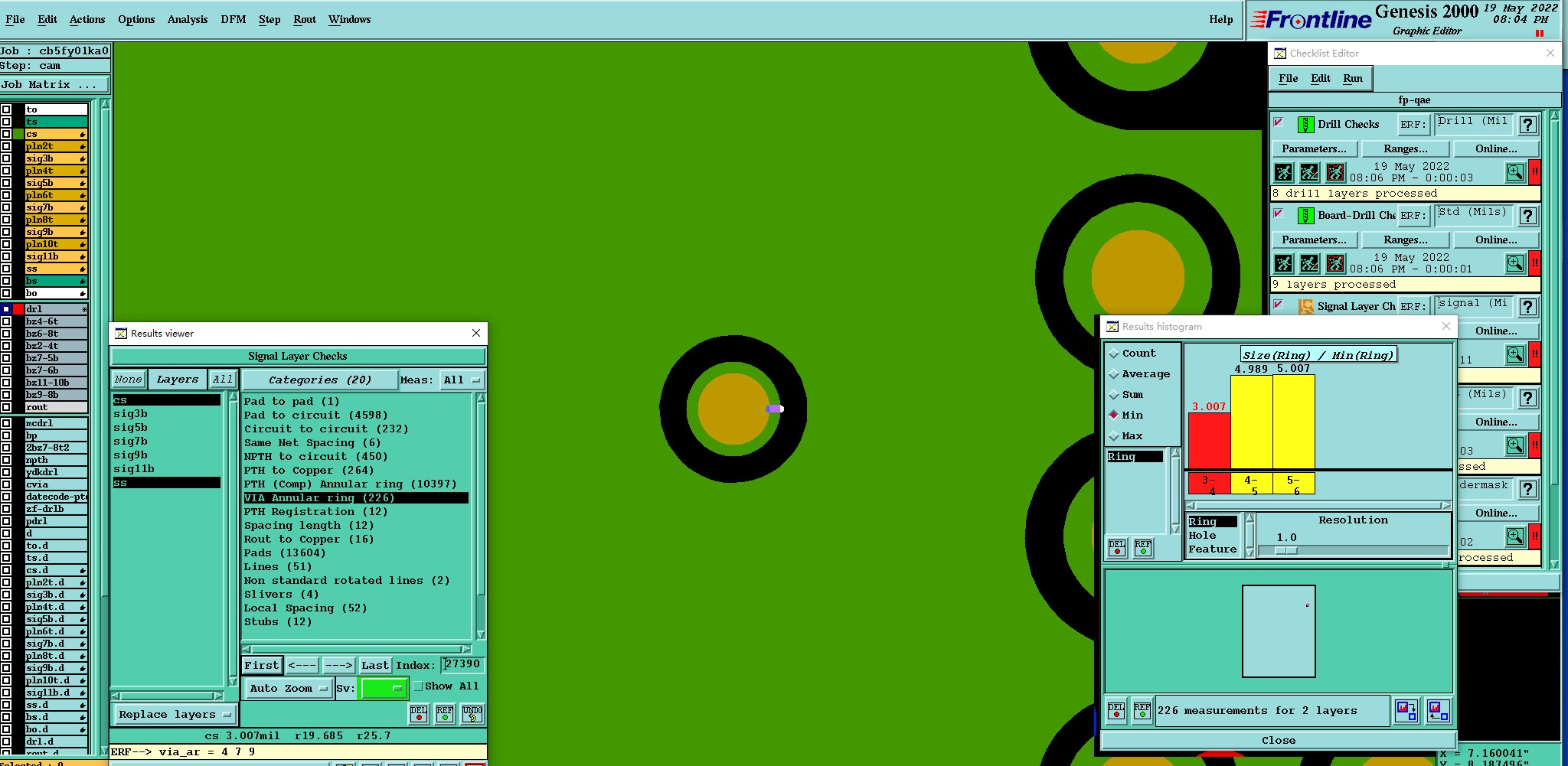
Task: Click last histogram layout icon at bottom right
Action: [1438, 711]
